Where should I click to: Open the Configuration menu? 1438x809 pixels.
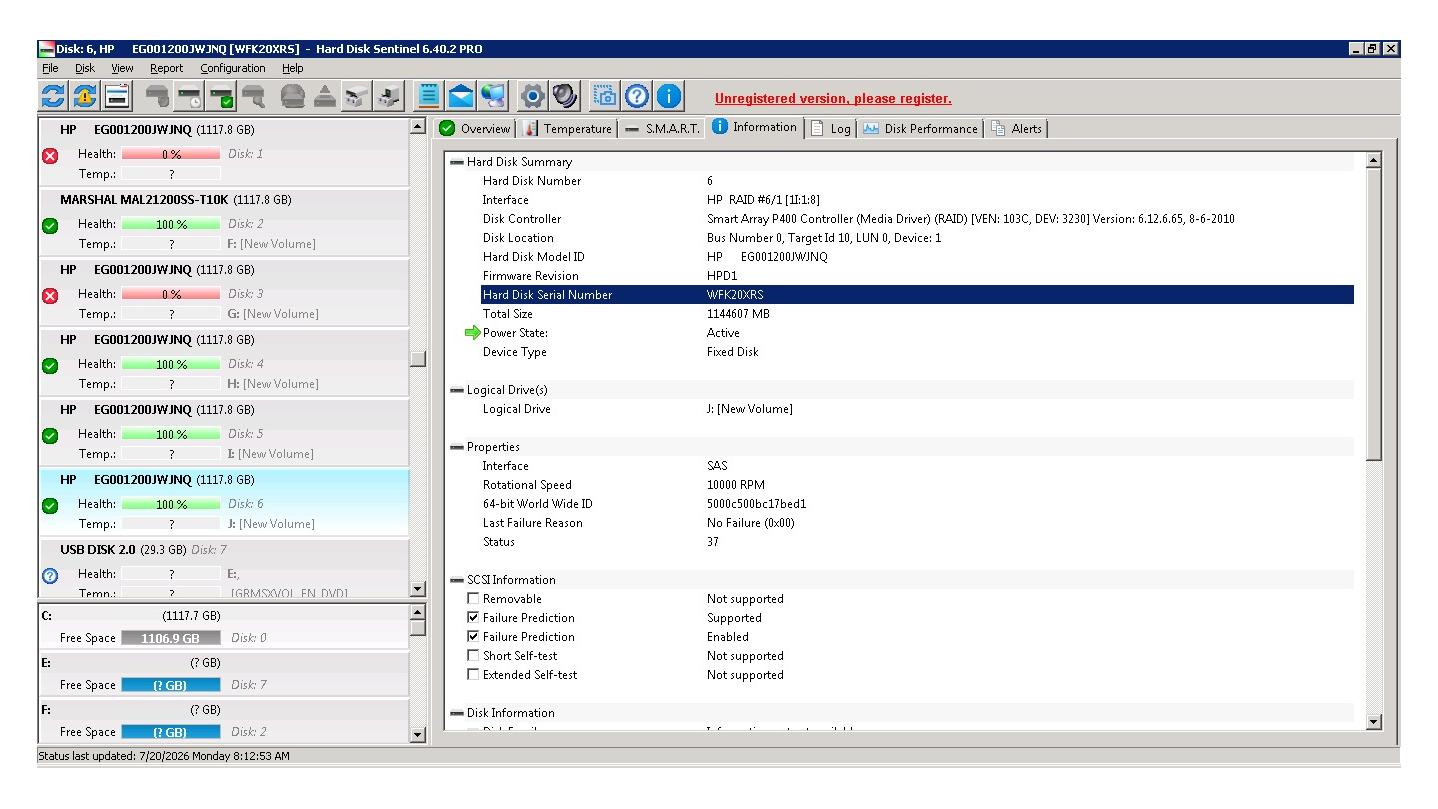pos(233,68)
